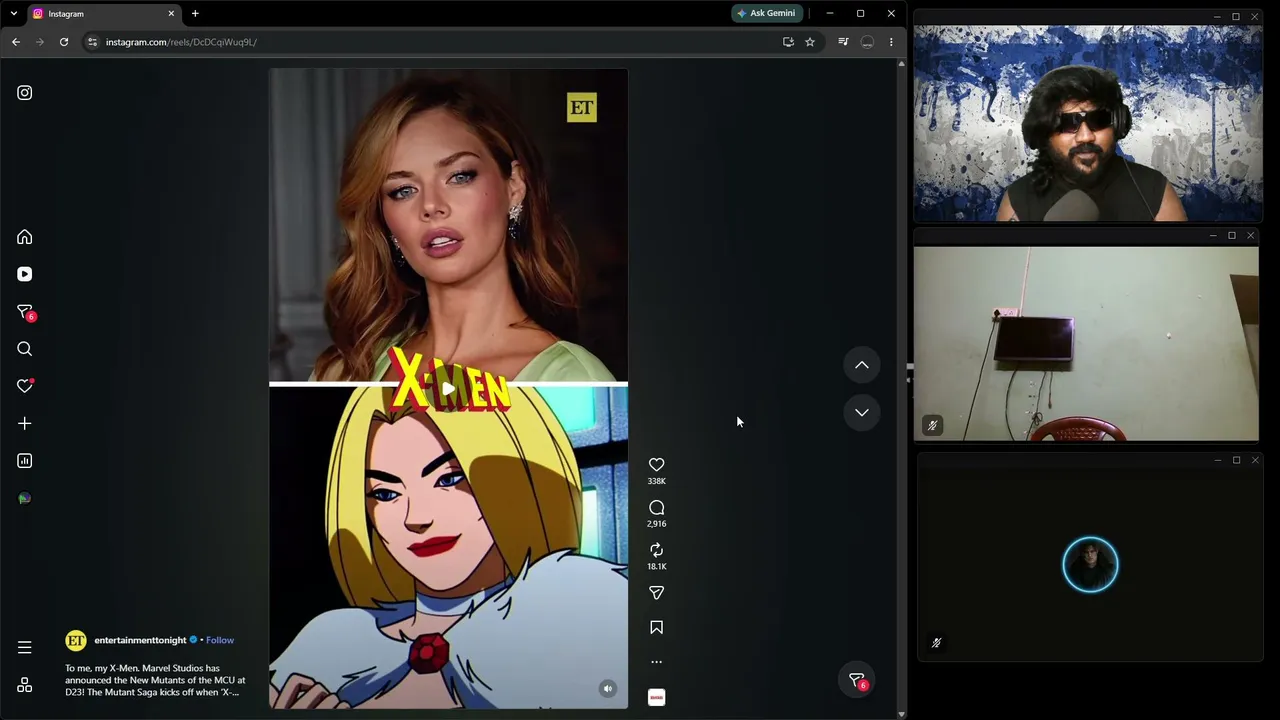Click the glowing circular avatar
Viewport: 1280px width, 720px height.
(x=1090, y=565)
